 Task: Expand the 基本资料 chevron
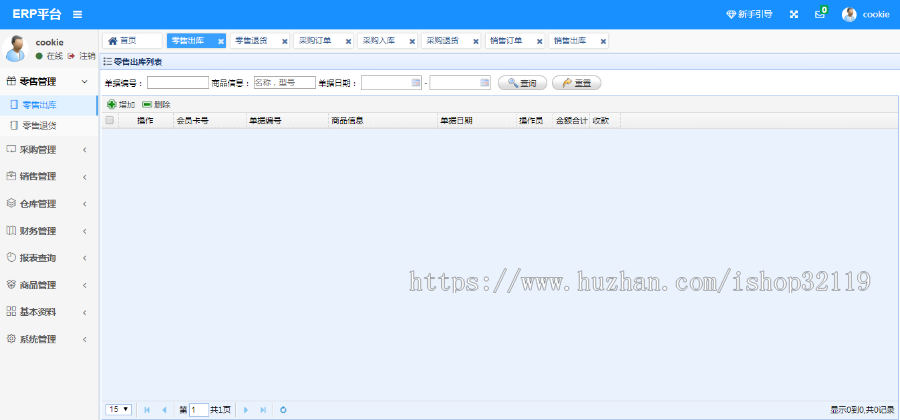point(84,312)
